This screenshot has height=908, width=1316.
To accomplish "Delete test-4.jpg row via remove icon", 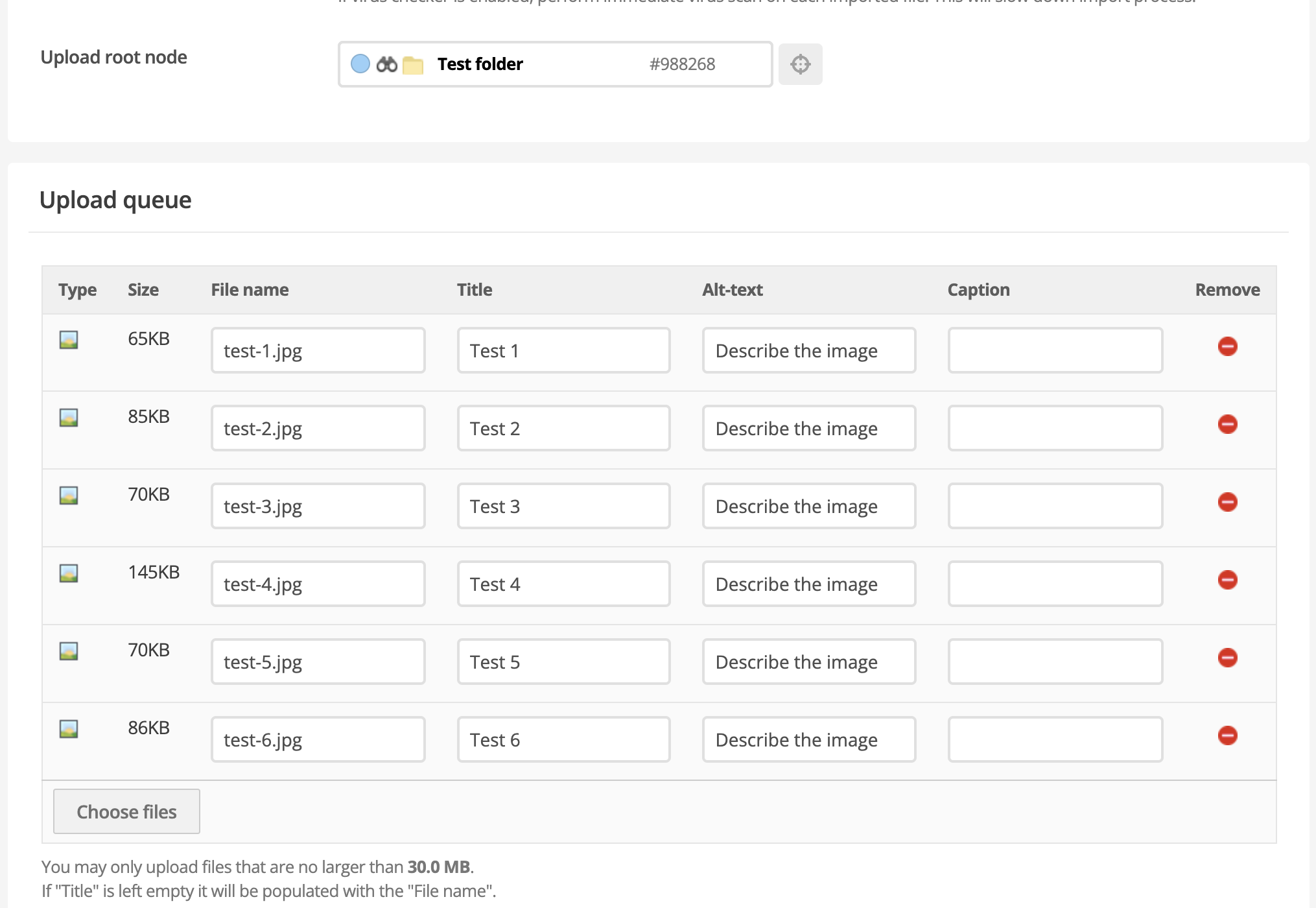I will point(1227,580).
